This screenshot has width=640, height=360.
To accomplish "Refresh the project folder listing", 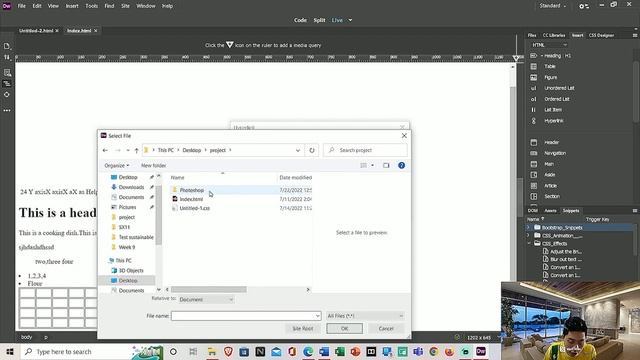I will coord(312,150).
